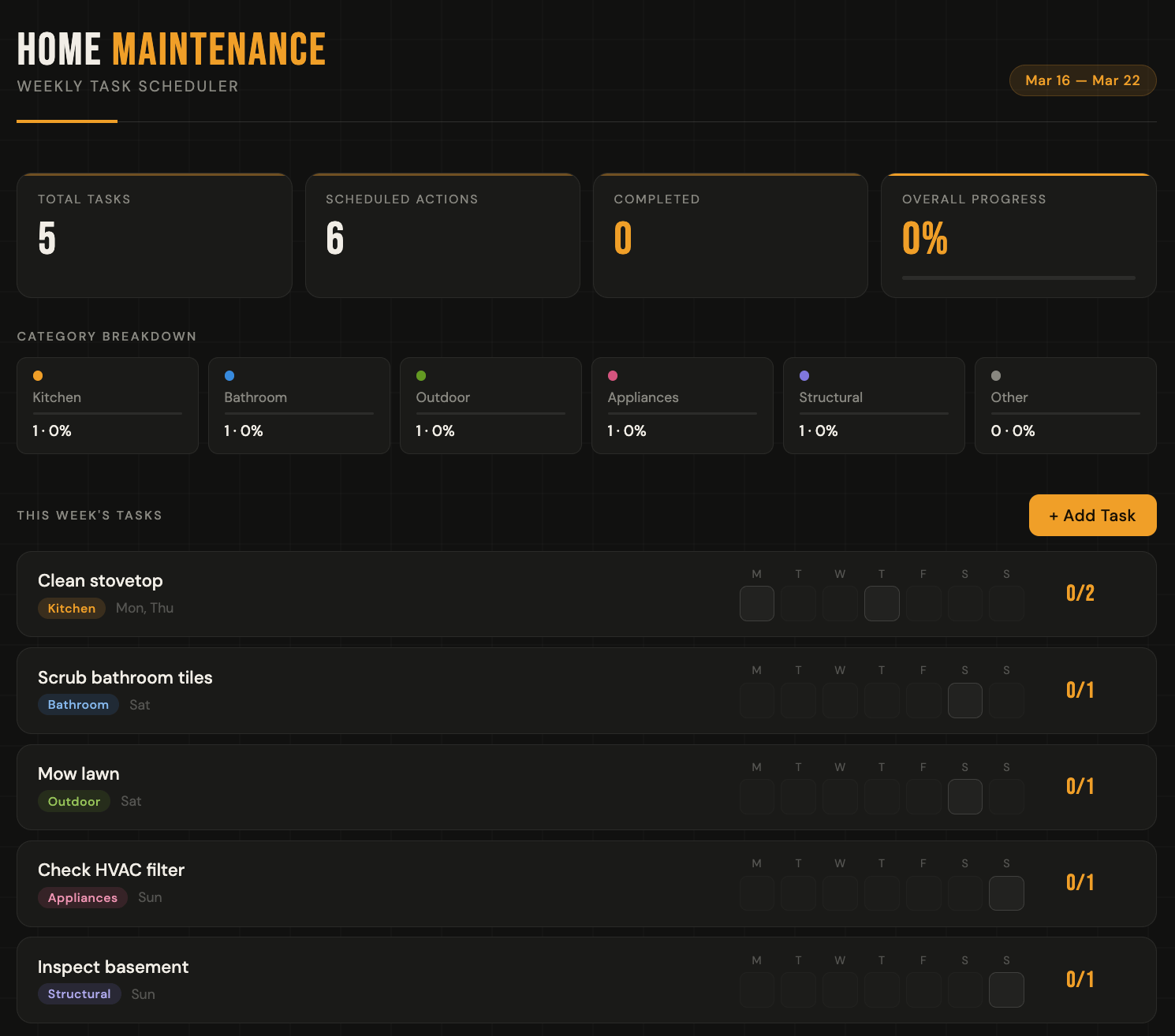This screenshot has height=1036, width=1175.
Task: Click the green Outdoor category dot
Action: tap(421, 376)
